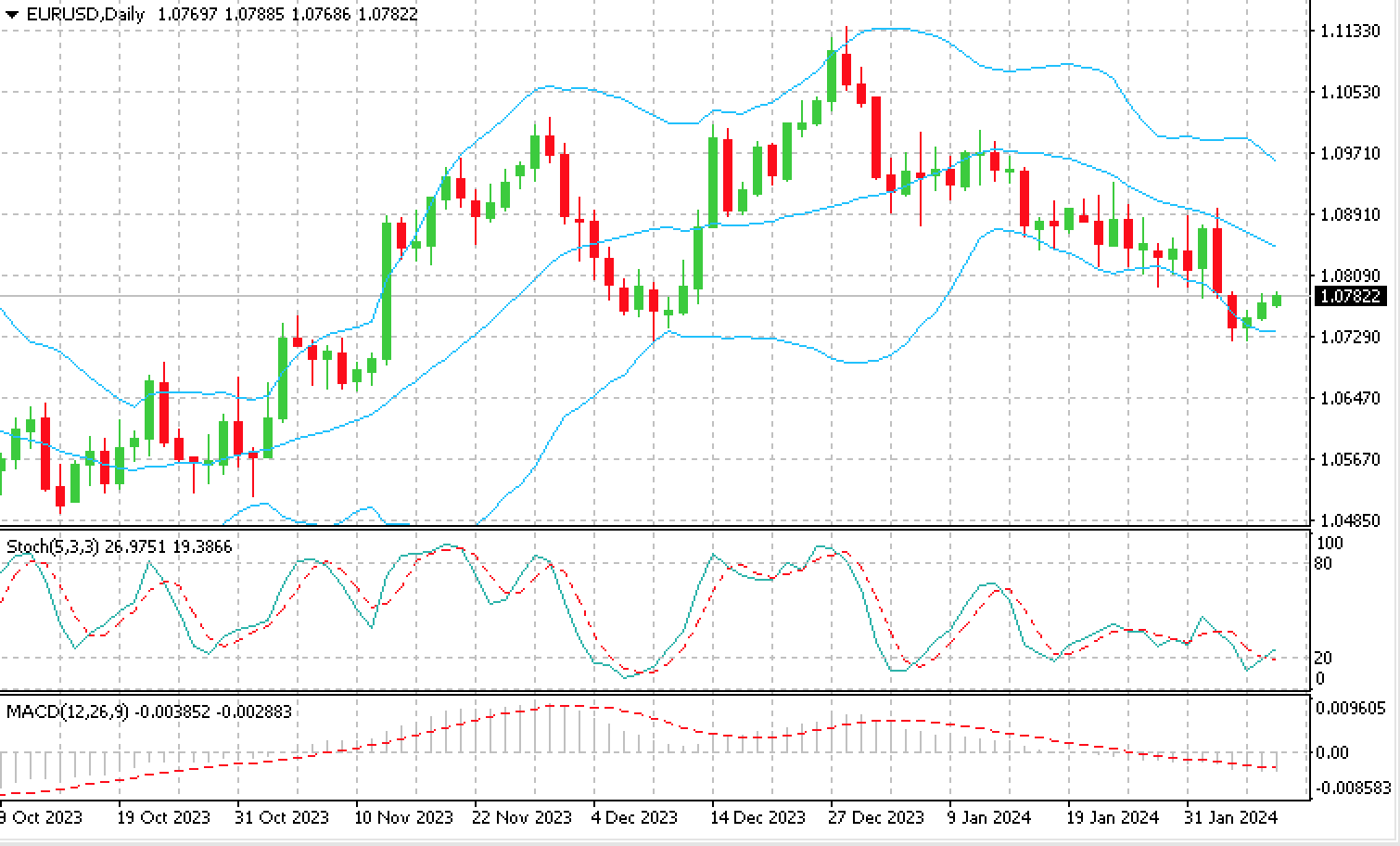Click price scale value 1.08090

(x=1349, y=276)
